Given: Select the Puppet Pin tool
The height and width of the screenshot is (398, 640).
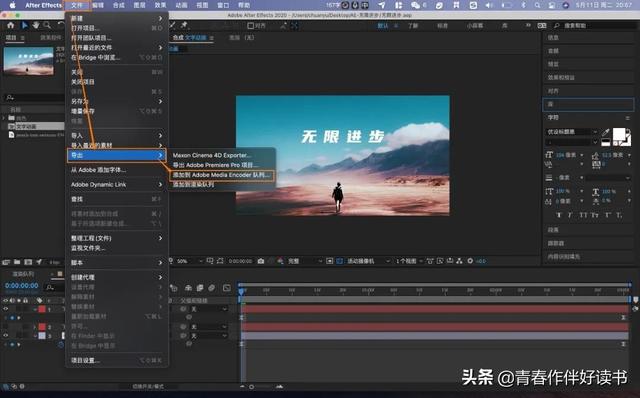Looking at the screenshot, I should pyautogui.click(x=184, y=25).
